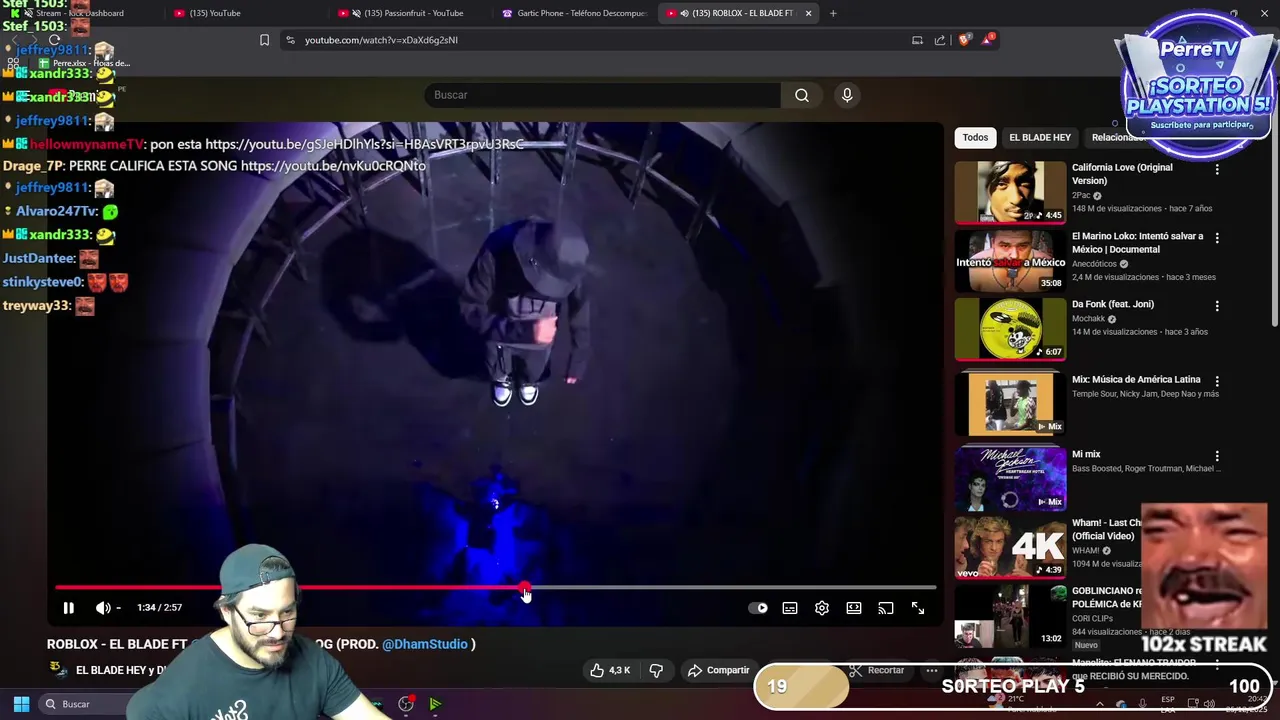Open Mi mix playlist thumbnail

pos(1010,479)
